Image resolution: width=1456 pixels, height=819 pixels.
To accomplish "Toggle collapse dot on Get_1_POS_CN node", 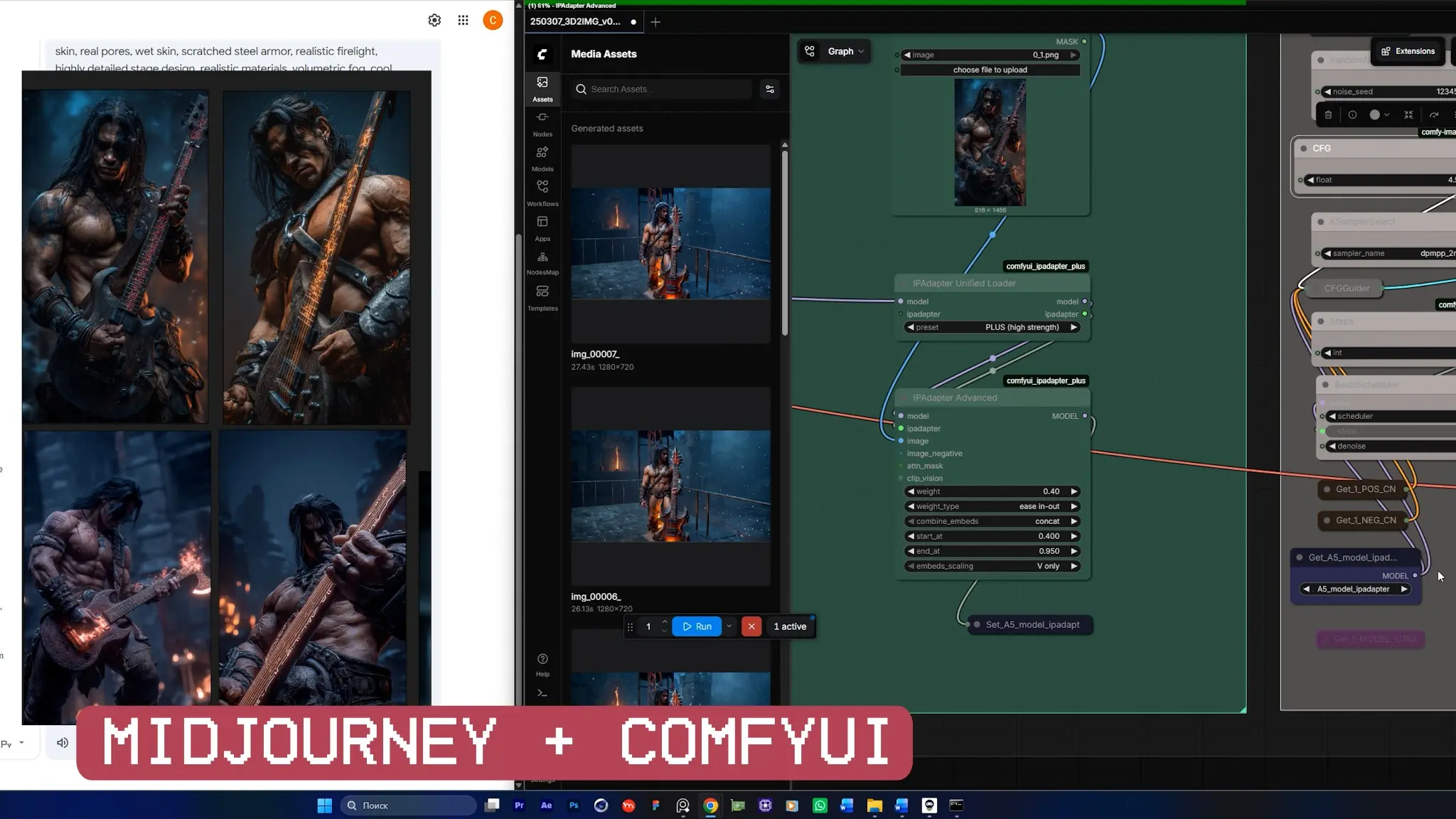I will click(x=1327, y=489).
